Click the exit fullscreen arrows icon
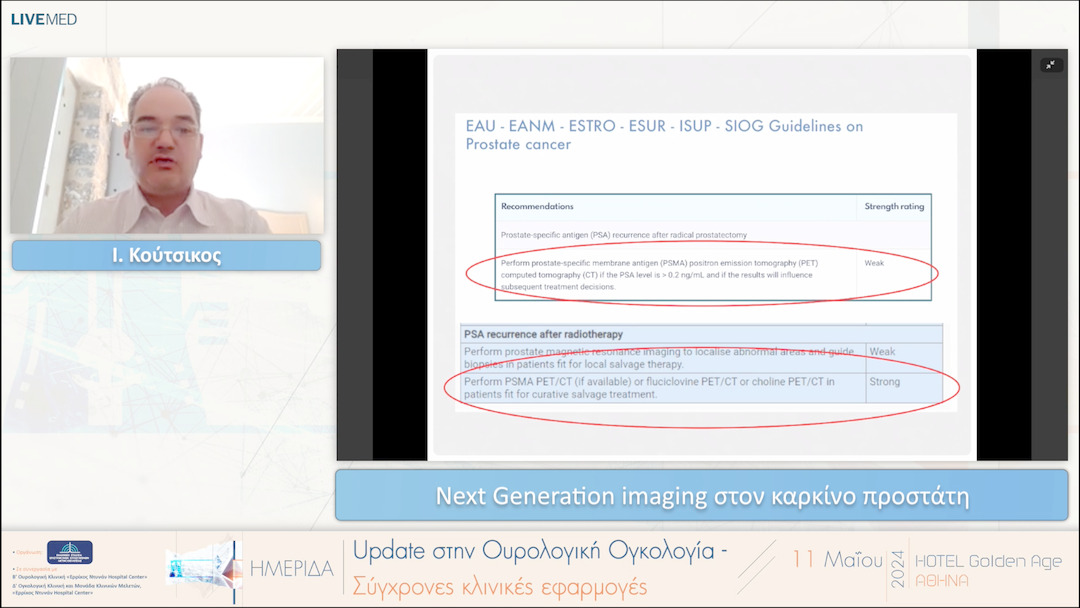Image resolution: width=1080 pixels, height=608 pixels. pyautogui.click(x=1052, y=63)
